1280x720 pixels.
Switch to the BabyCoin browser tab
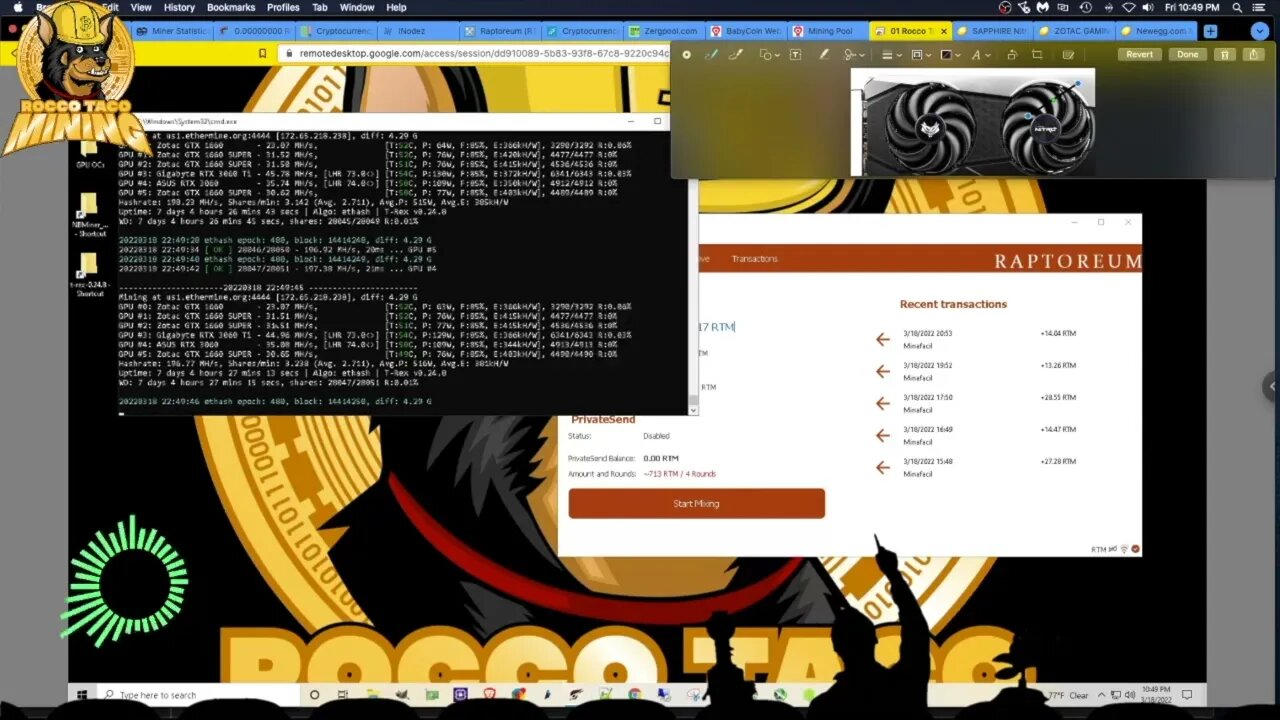click(746, 31)
